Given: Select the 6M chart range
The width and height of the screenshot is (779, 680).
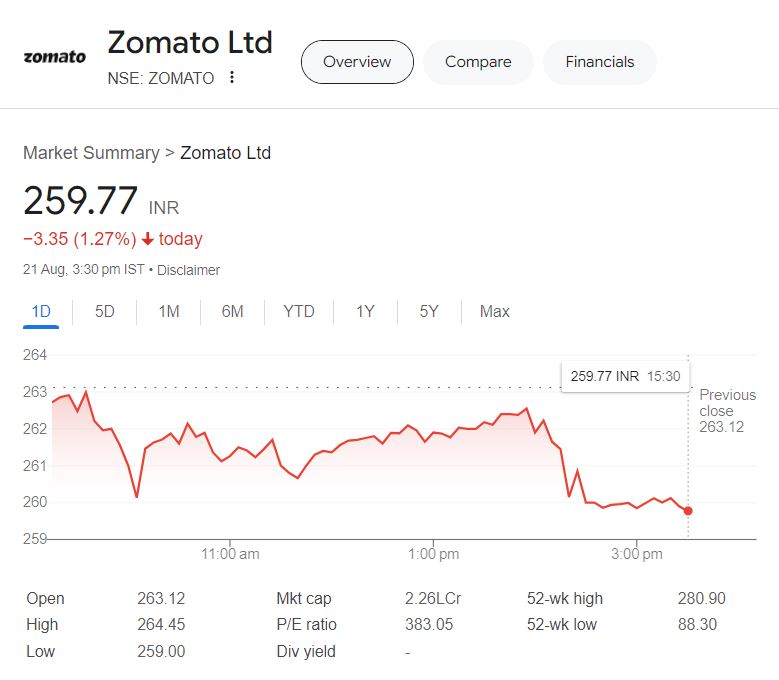Looking at the screenshot, I should point(233,311).
